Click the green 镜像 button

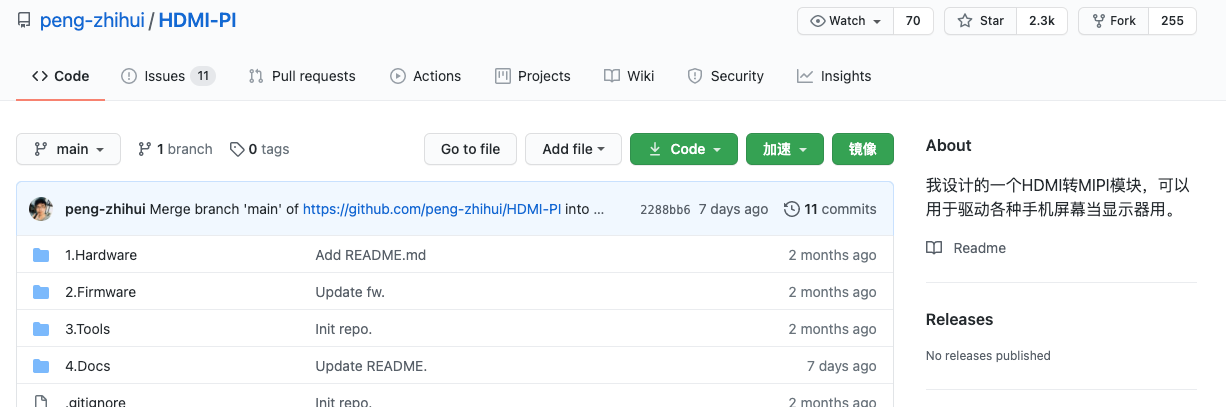tap(863, 149)
